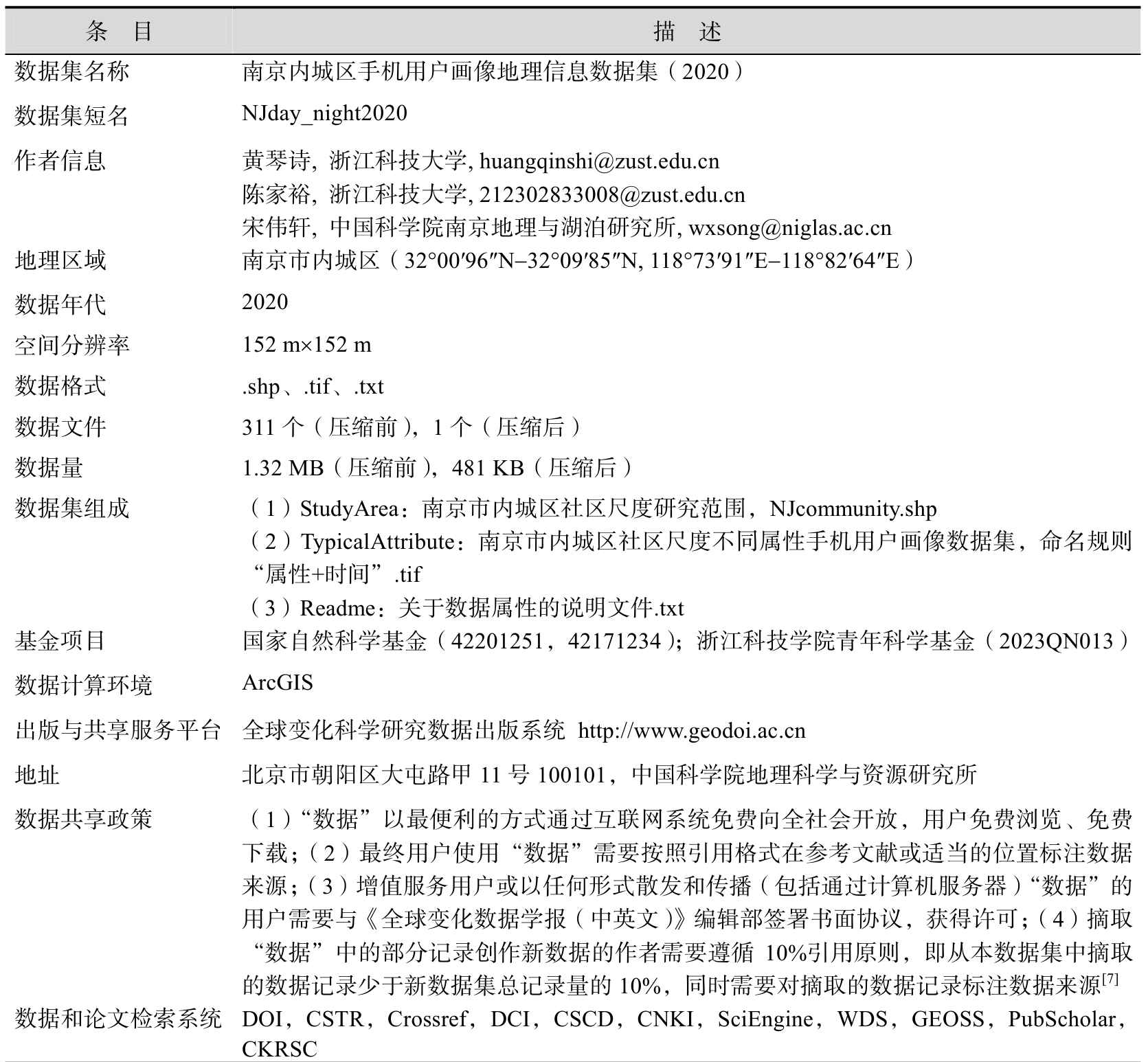This screenshot has height=1062, width=1148.
Task: Click the '数据年代' row label
Action: [x=60, y=304]
